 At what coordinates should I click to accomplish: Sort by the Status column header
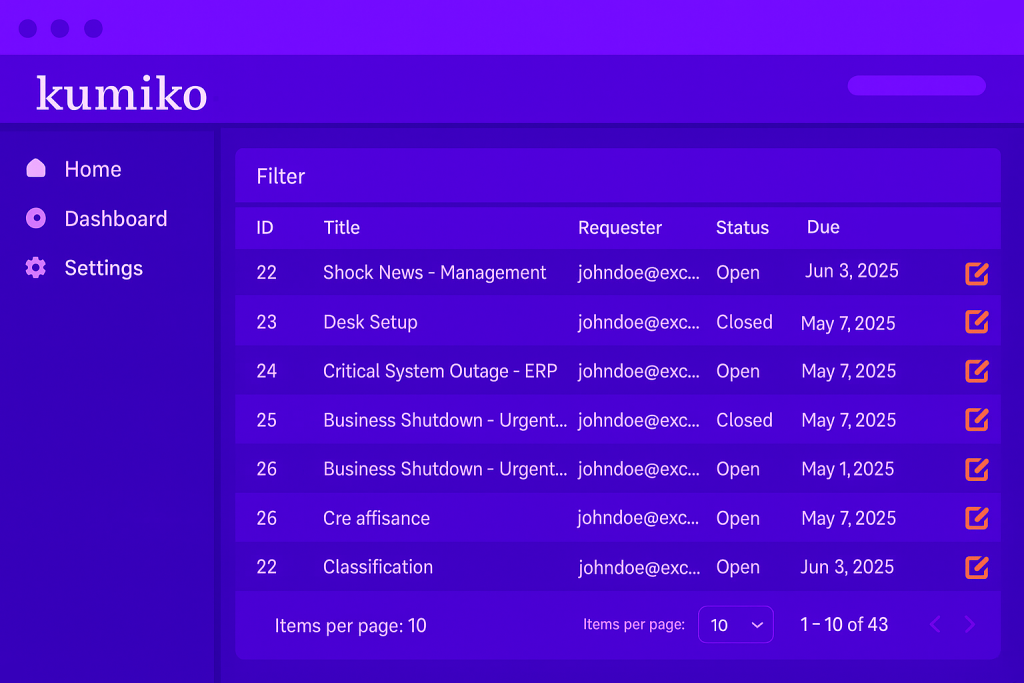pos(742,228)
